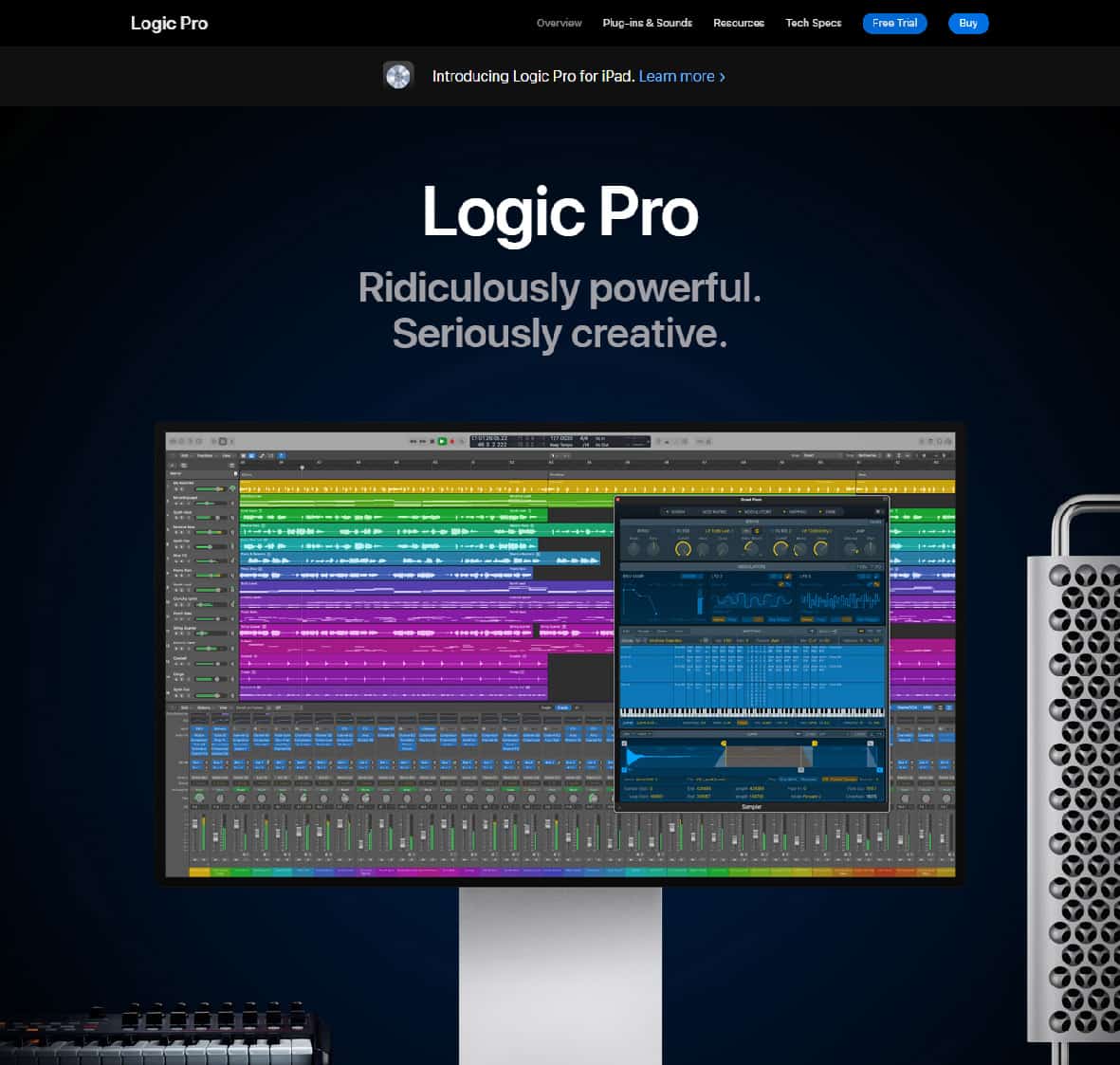Click the 'Ridiculously powerful.' tagline
1120x1065 pixels.
coord(560,287)
